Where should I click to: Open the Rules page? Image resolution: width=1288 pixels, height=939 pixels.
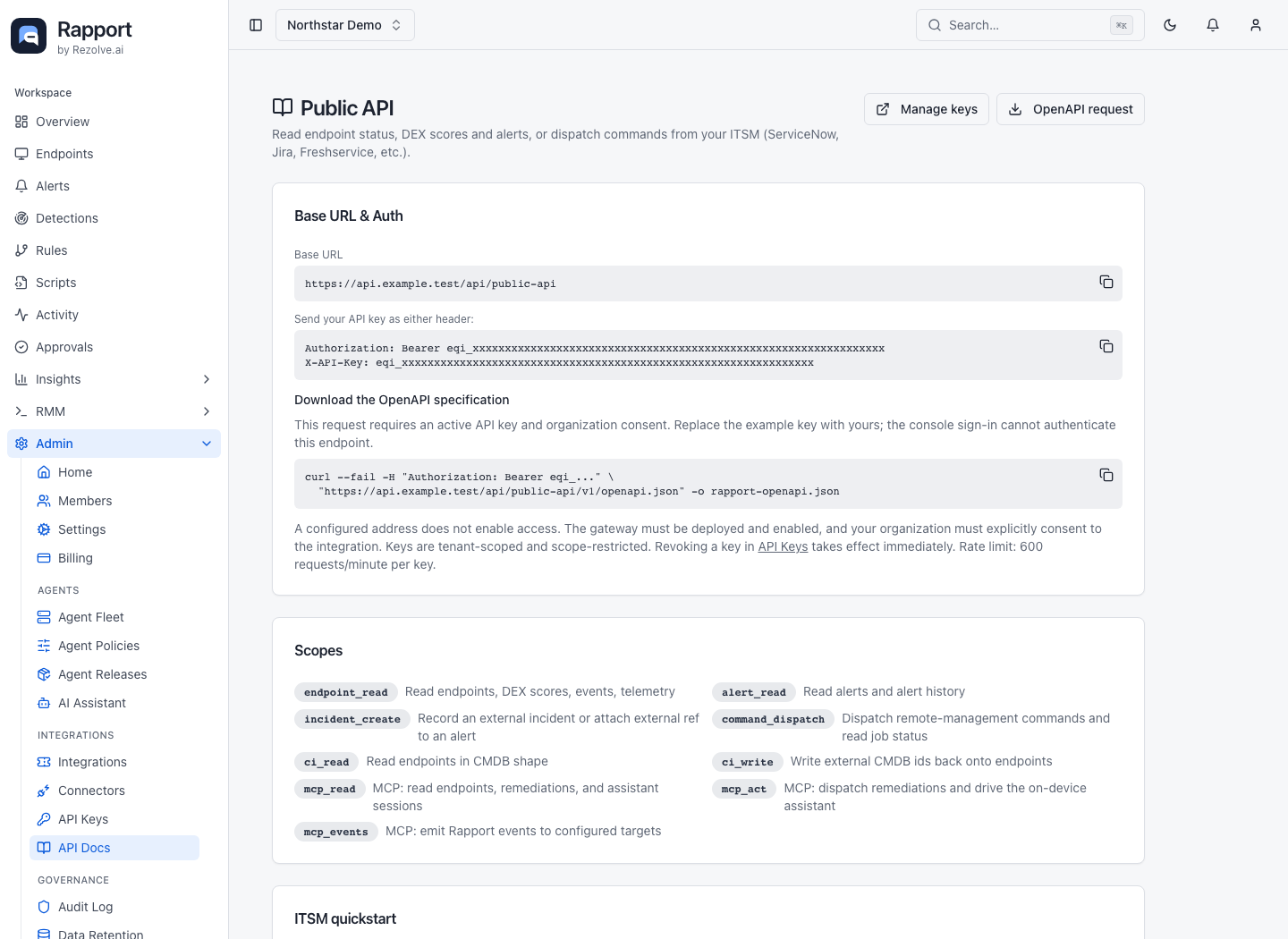[x=114, y=250]
